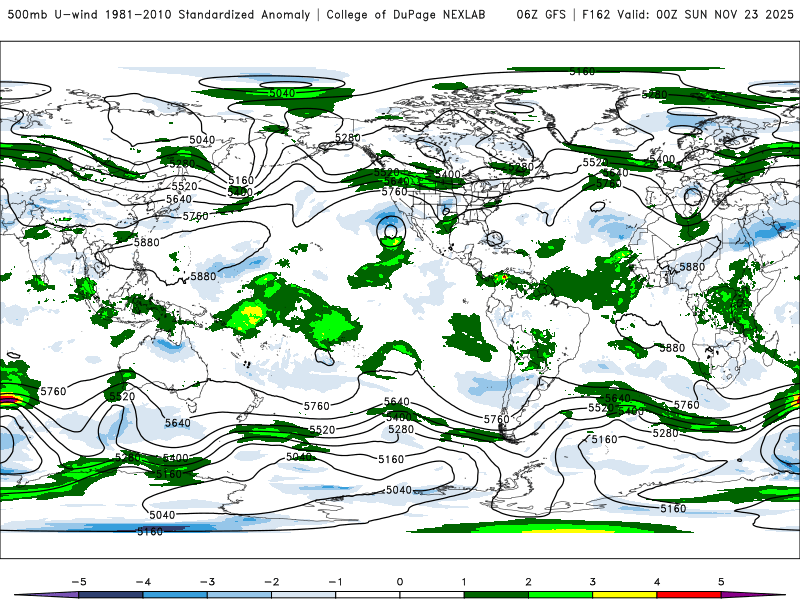The width and height of the screenshot is (800, 600).
Task: Click the pale blue -2 to -1 colorbar segment
Action: tap(304, 595)
